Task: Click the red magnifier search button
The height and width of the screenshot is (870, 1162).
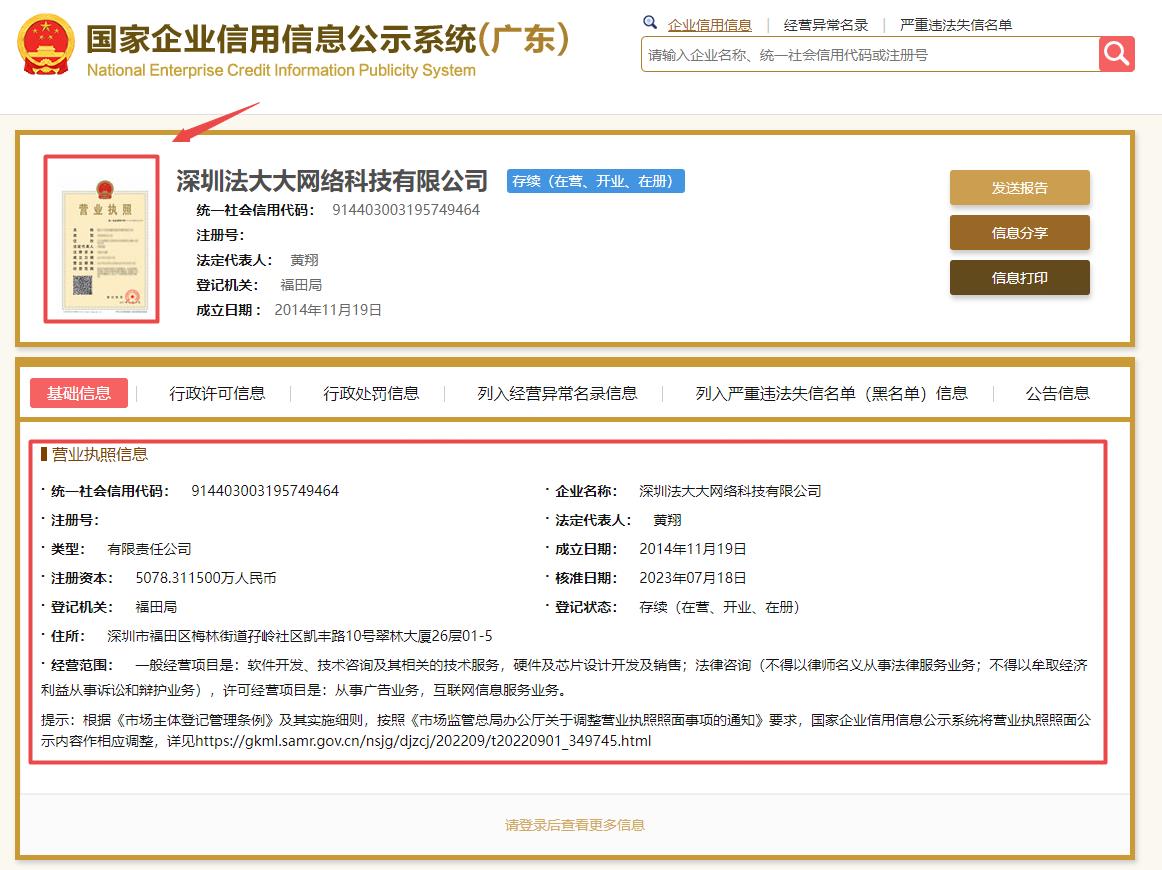Action: [1116, 54]
